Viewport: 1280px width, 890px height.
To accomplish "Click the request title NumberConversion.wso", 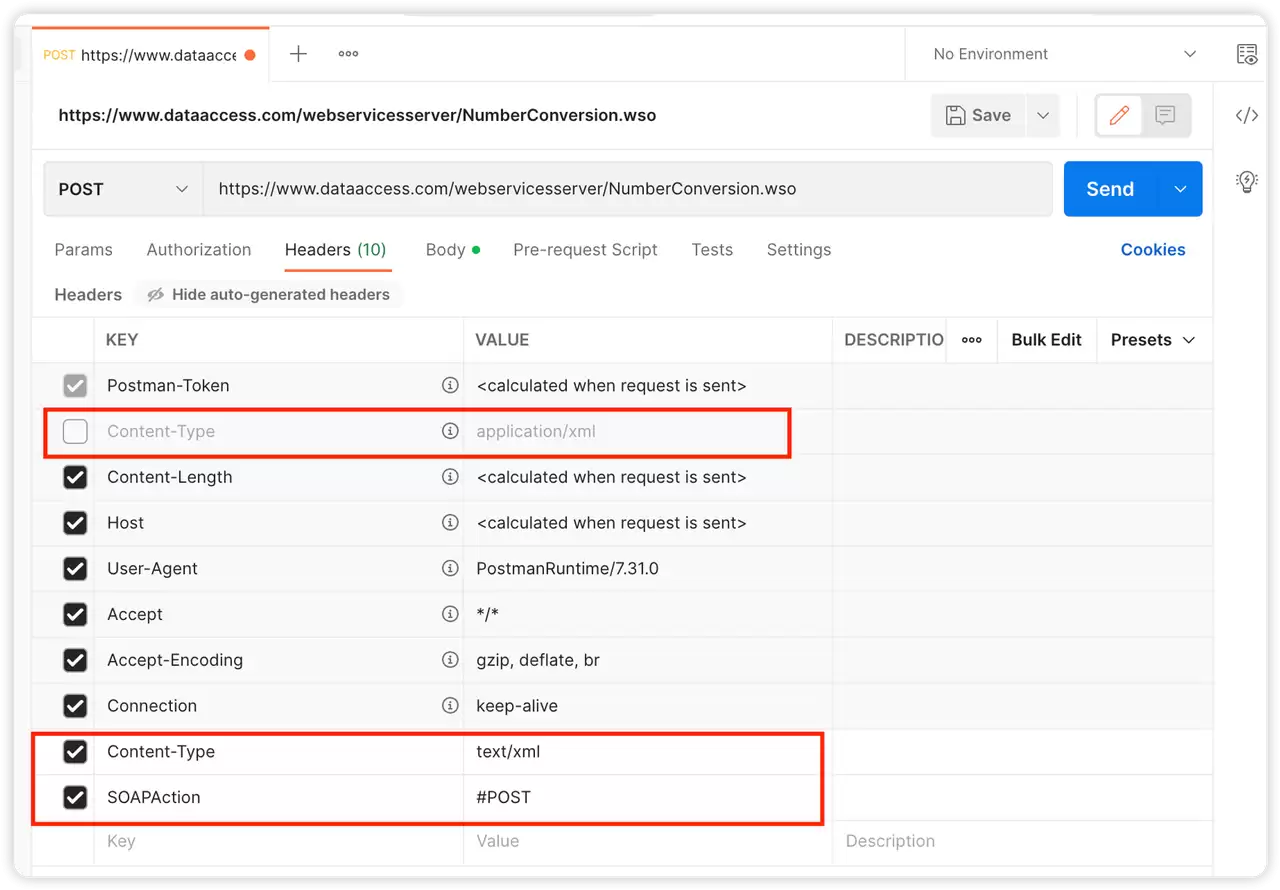I will [x=357, y=115].
